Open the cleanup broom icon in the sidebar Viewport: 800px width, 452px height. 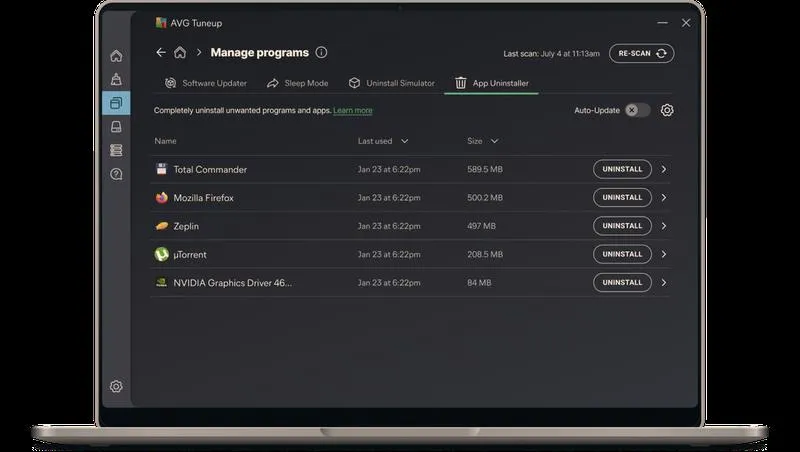click(x=116, y=79)
